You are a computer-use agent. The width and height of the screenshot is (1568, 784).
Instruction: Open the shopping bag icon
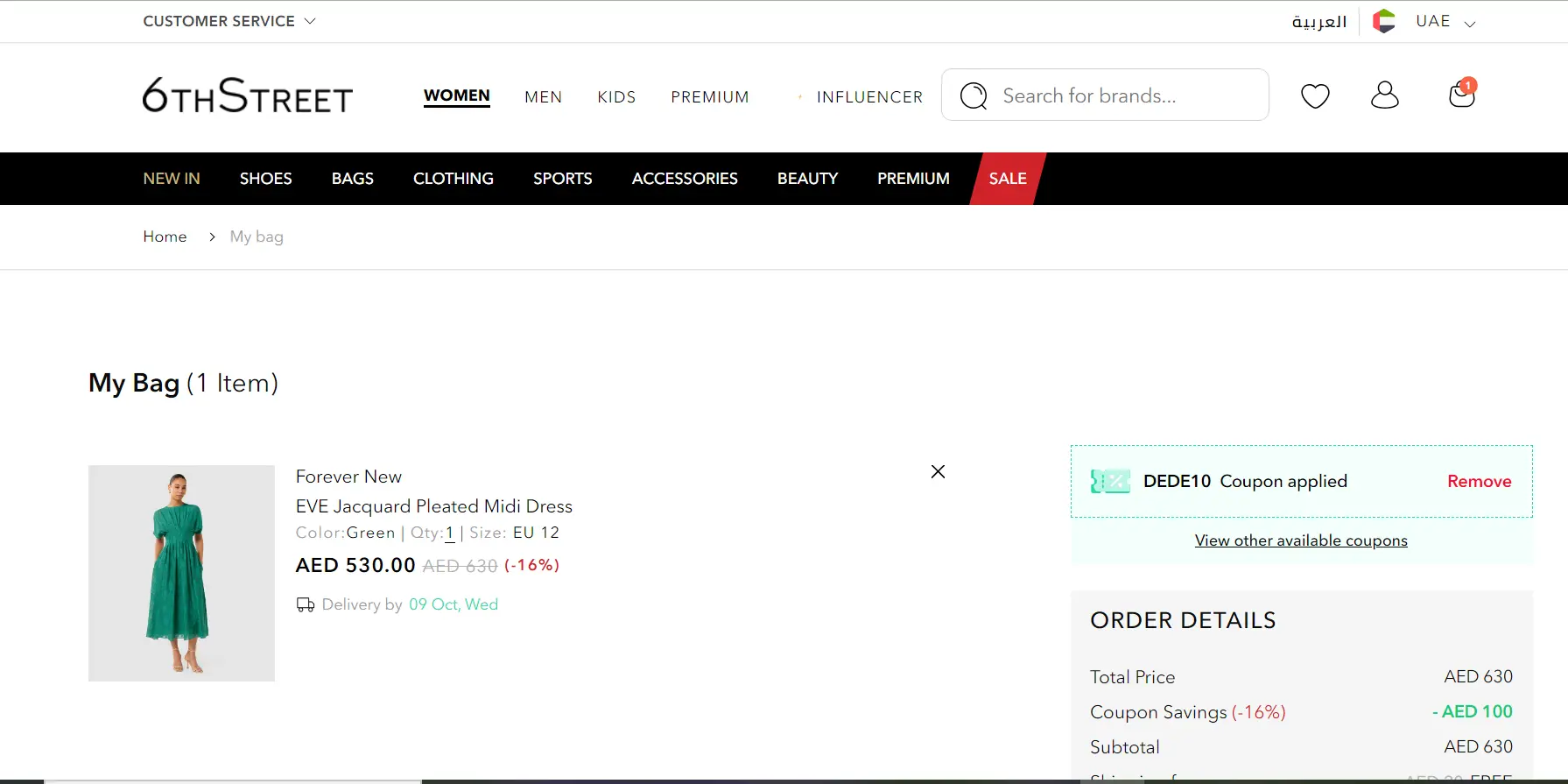(1462, 93)
